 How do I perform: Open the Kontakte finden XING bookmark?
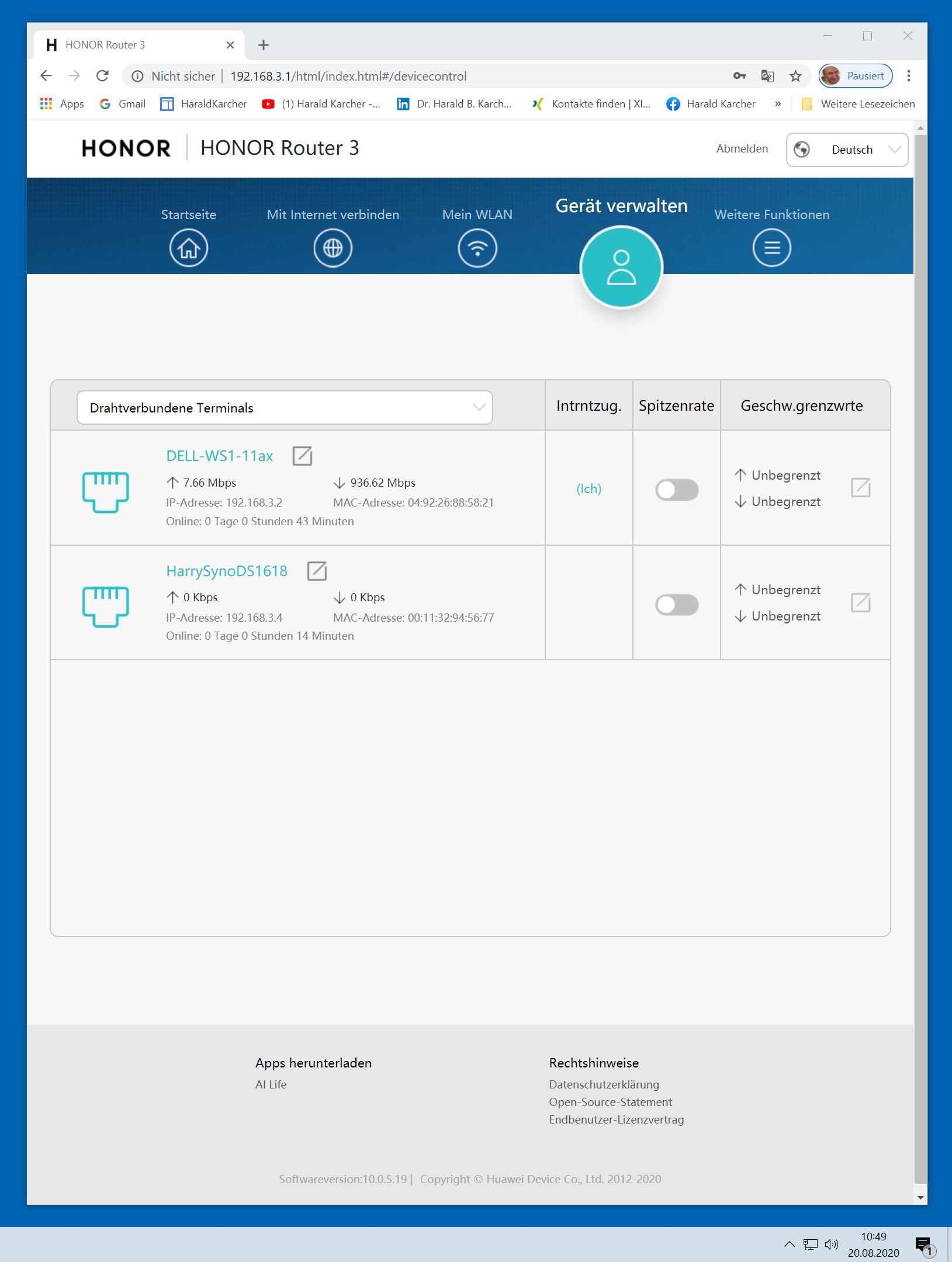[590, 104]
